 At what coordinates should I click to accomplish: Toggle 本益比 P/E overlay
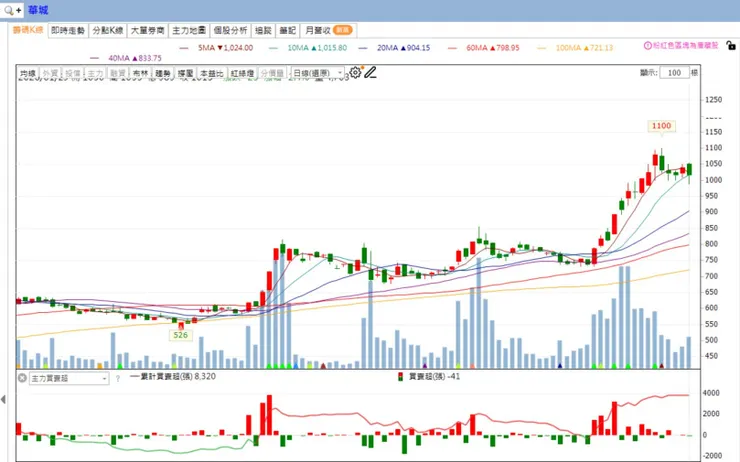coord(211,73)
